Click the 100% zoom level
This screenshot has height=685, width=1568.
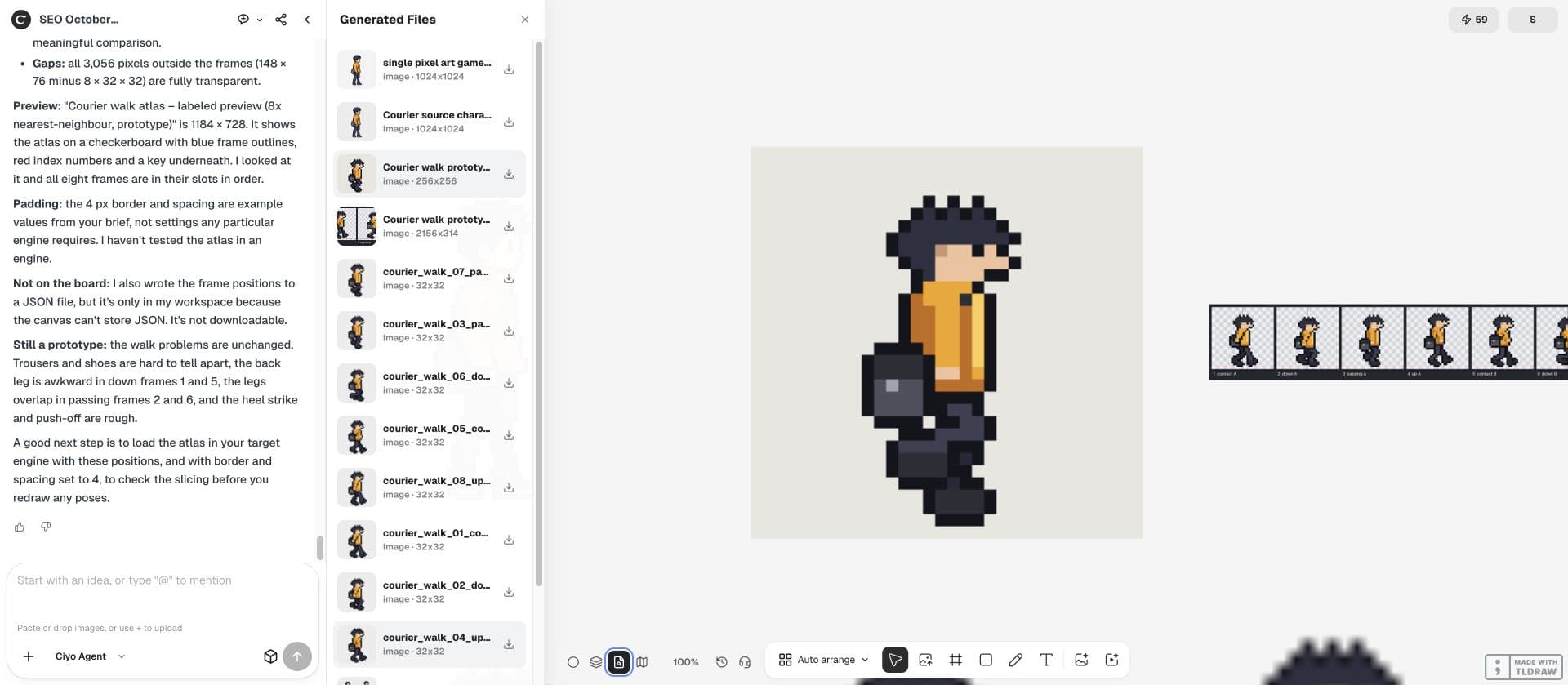[x=686, y=662]
